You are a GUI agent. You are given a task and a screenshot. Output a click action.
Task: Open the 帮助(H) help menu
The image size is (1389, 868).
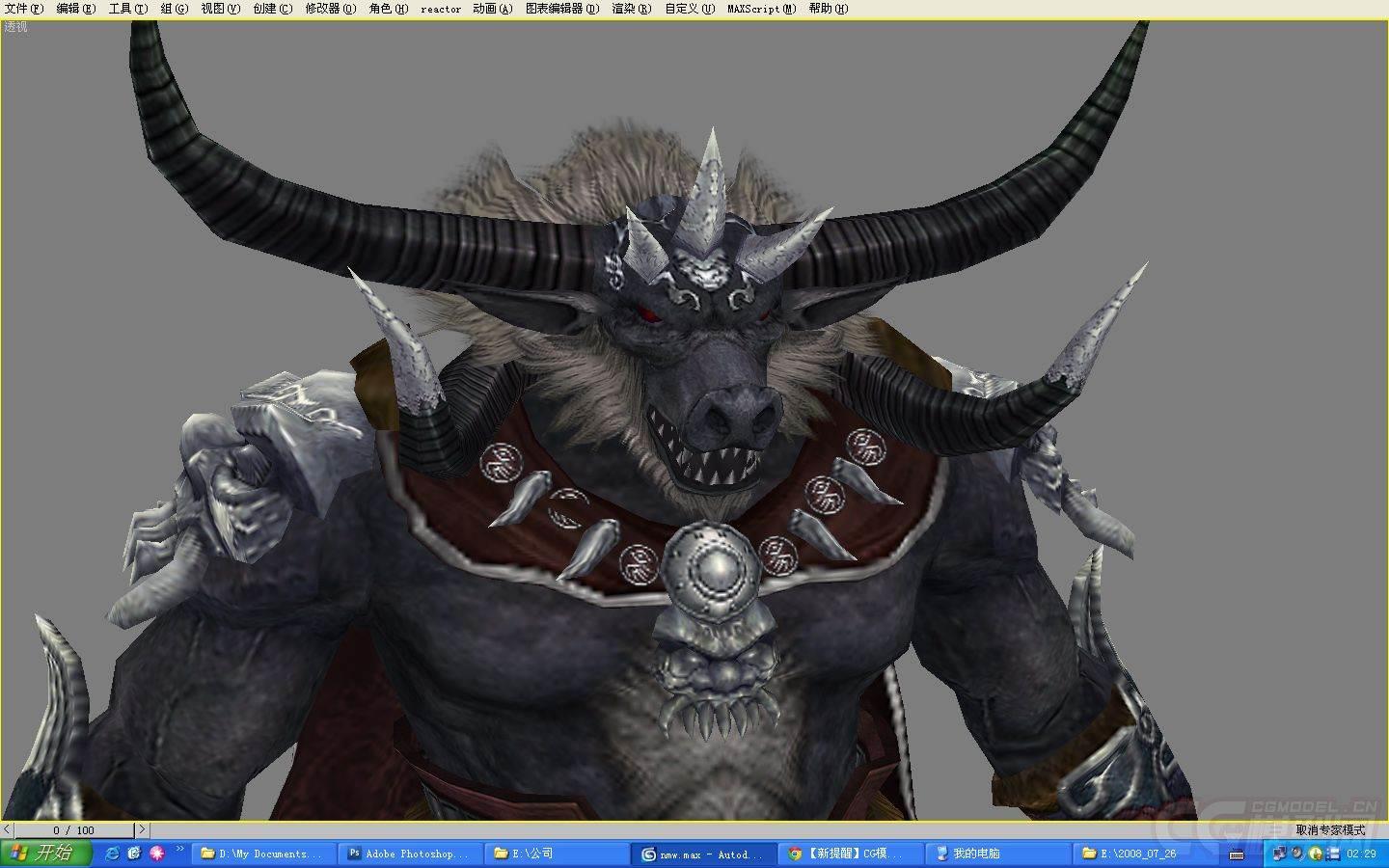(829, 9)
